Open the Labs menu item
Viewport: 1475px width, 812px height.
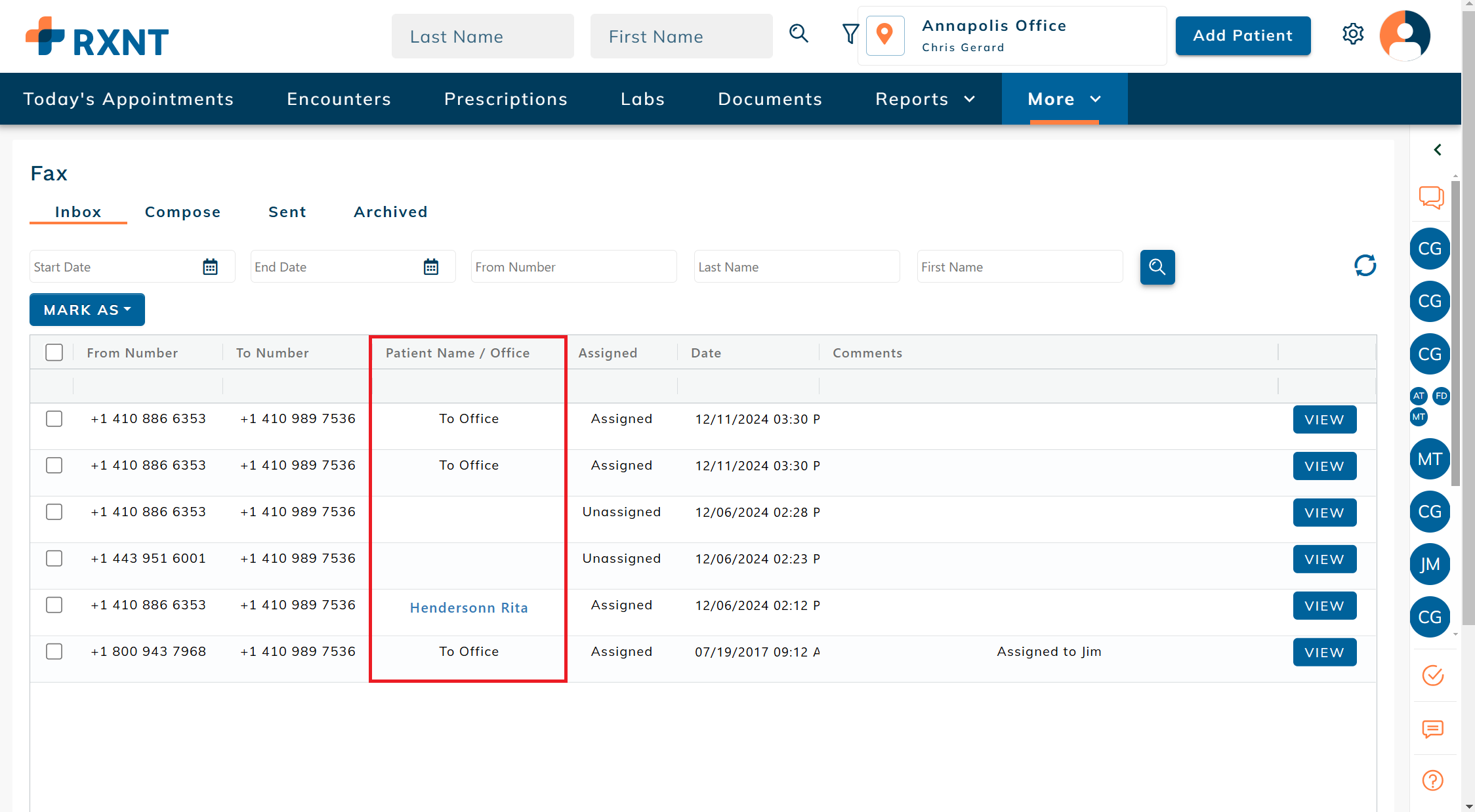point(643,99)
